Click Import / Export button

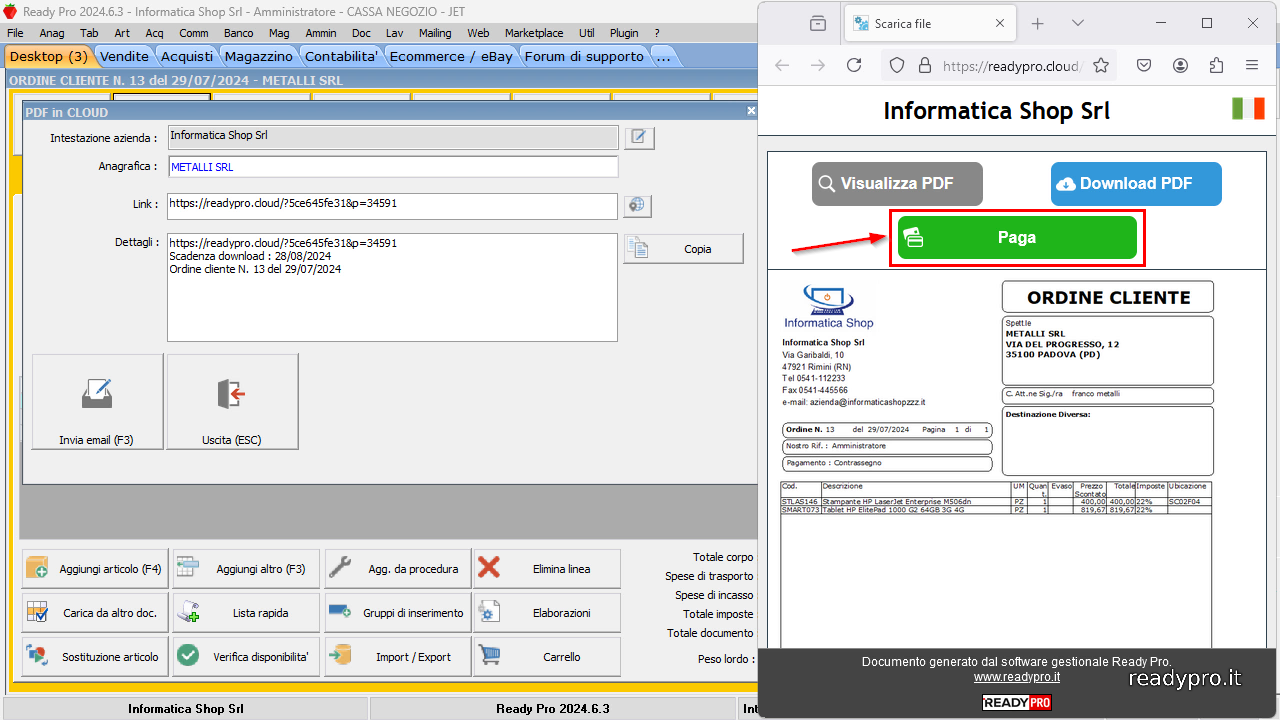pos(397,657)
